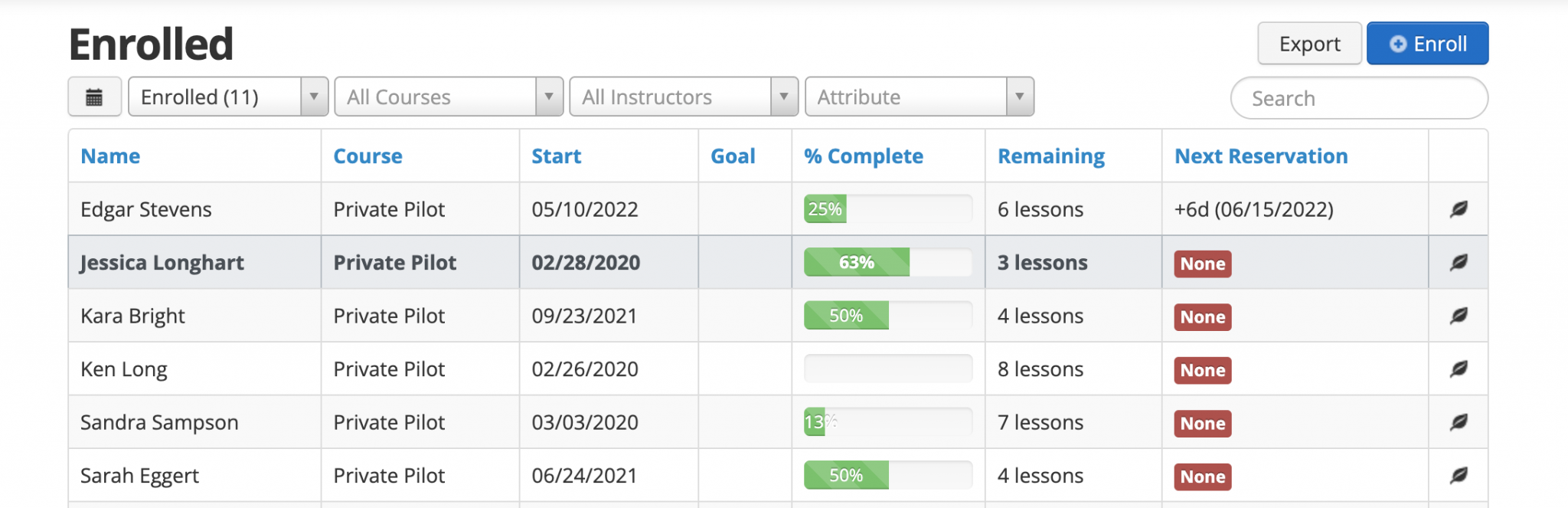
Task: Expand the Attribute filter dropdown
Action: pos(919,97)
